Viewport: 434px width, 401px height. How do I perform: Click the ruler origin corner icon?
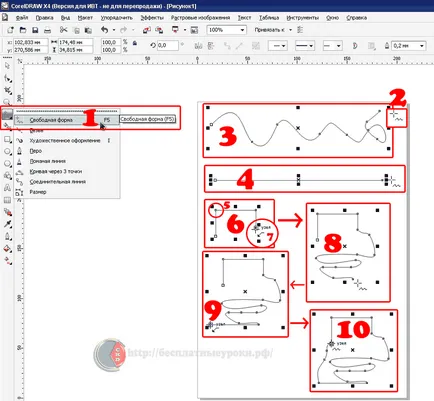coord(20,61)
